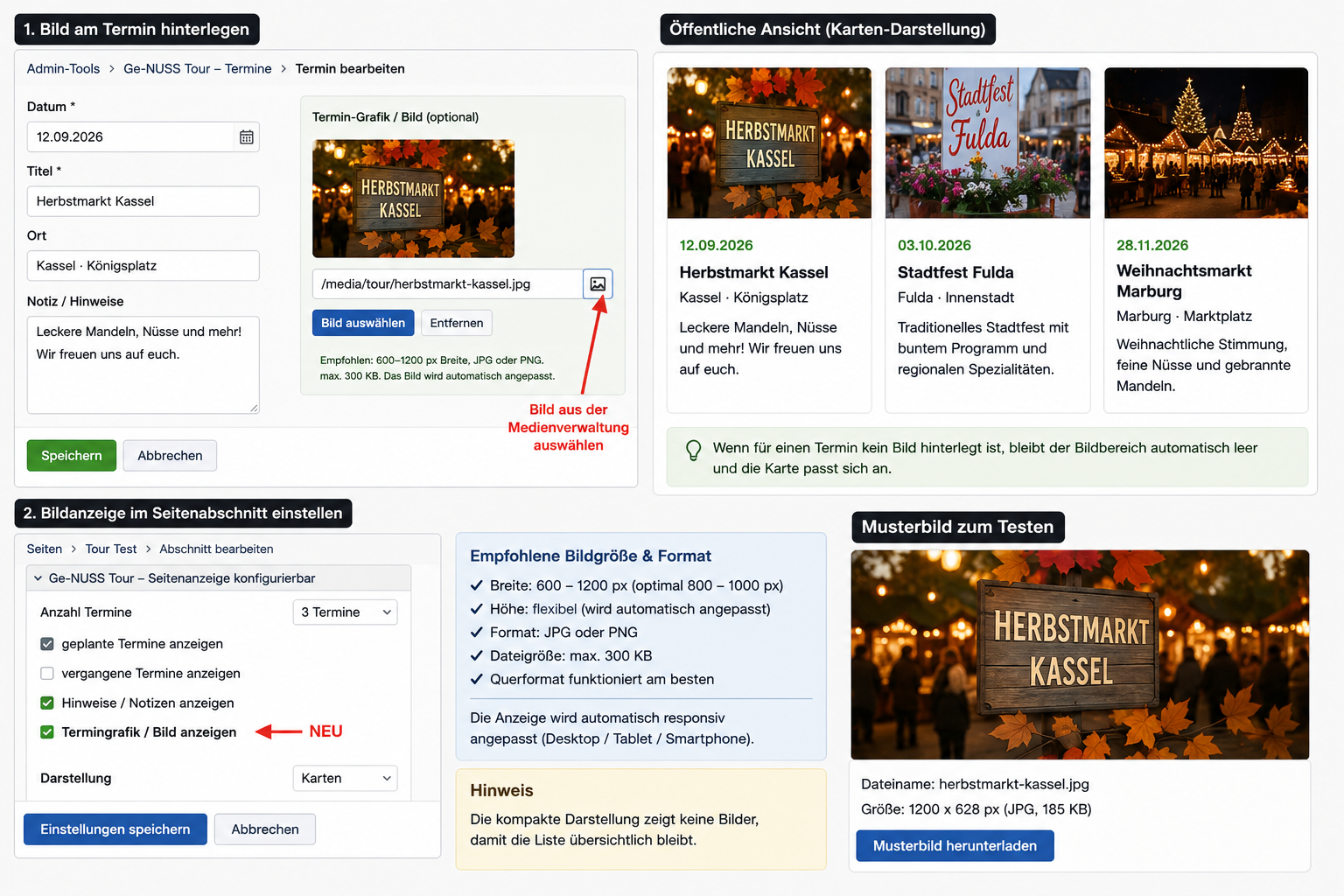The height and width of the screenshot is (896, 1344).
Task: Collapse the 'Ge-NUSS Tour – Seitenanzeige konfigurierbar' section
Action: (x=219, y=578)
